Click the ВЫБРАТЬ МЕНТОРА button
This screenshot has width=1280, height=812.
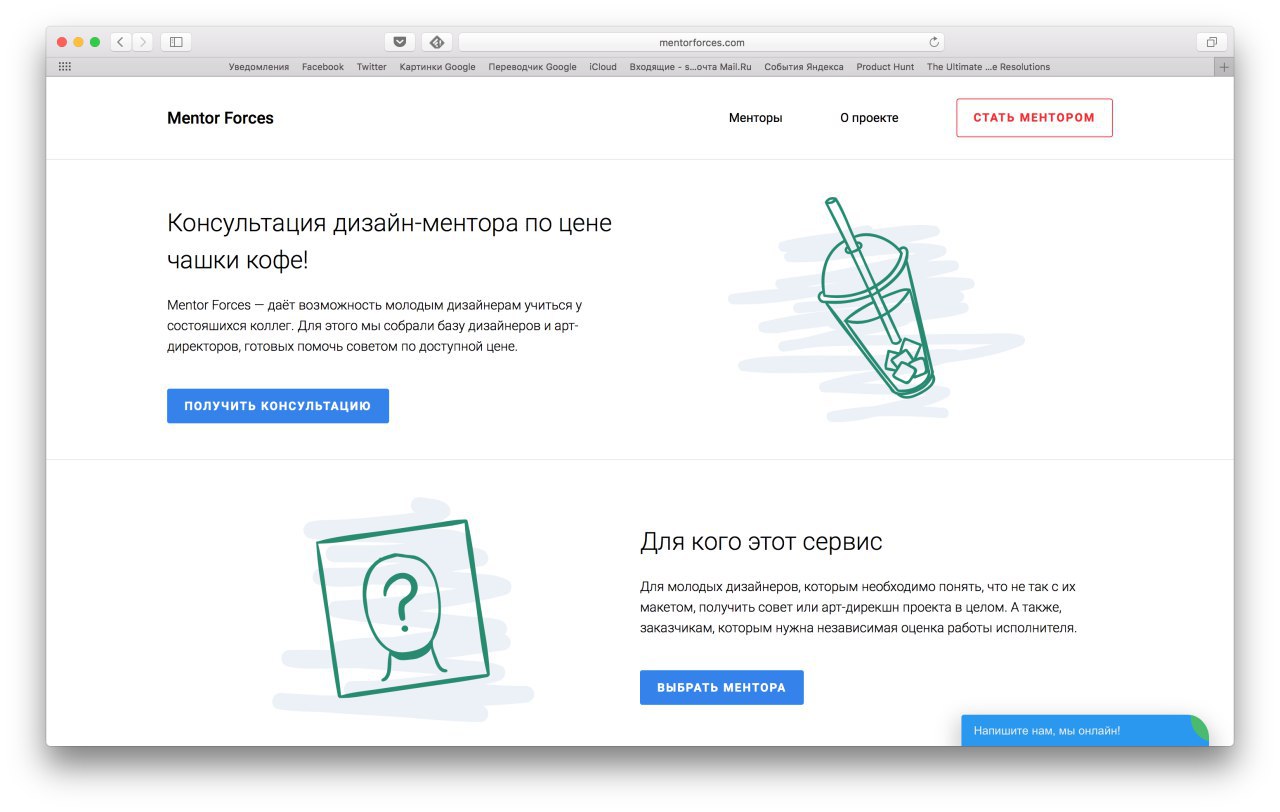click(722, 688)
